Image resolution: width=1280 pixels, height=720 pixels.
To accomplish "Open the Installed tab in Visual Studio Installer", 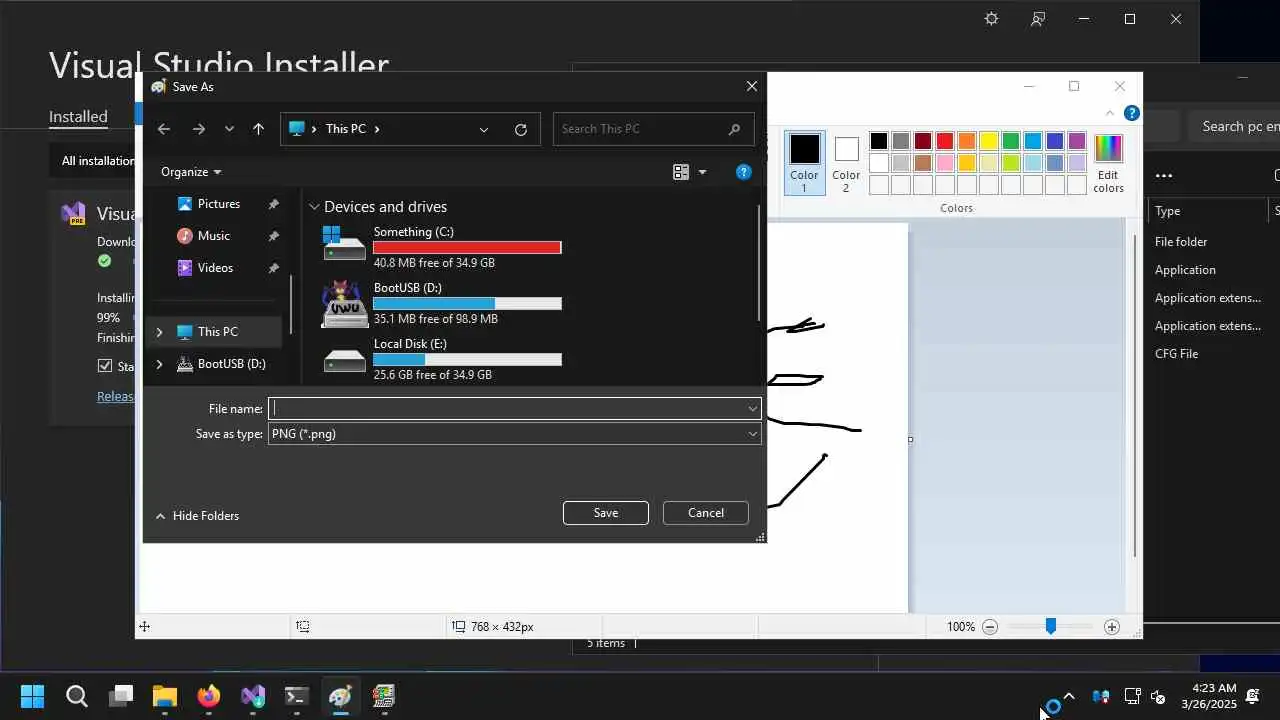I will click(x=78, y=117).
